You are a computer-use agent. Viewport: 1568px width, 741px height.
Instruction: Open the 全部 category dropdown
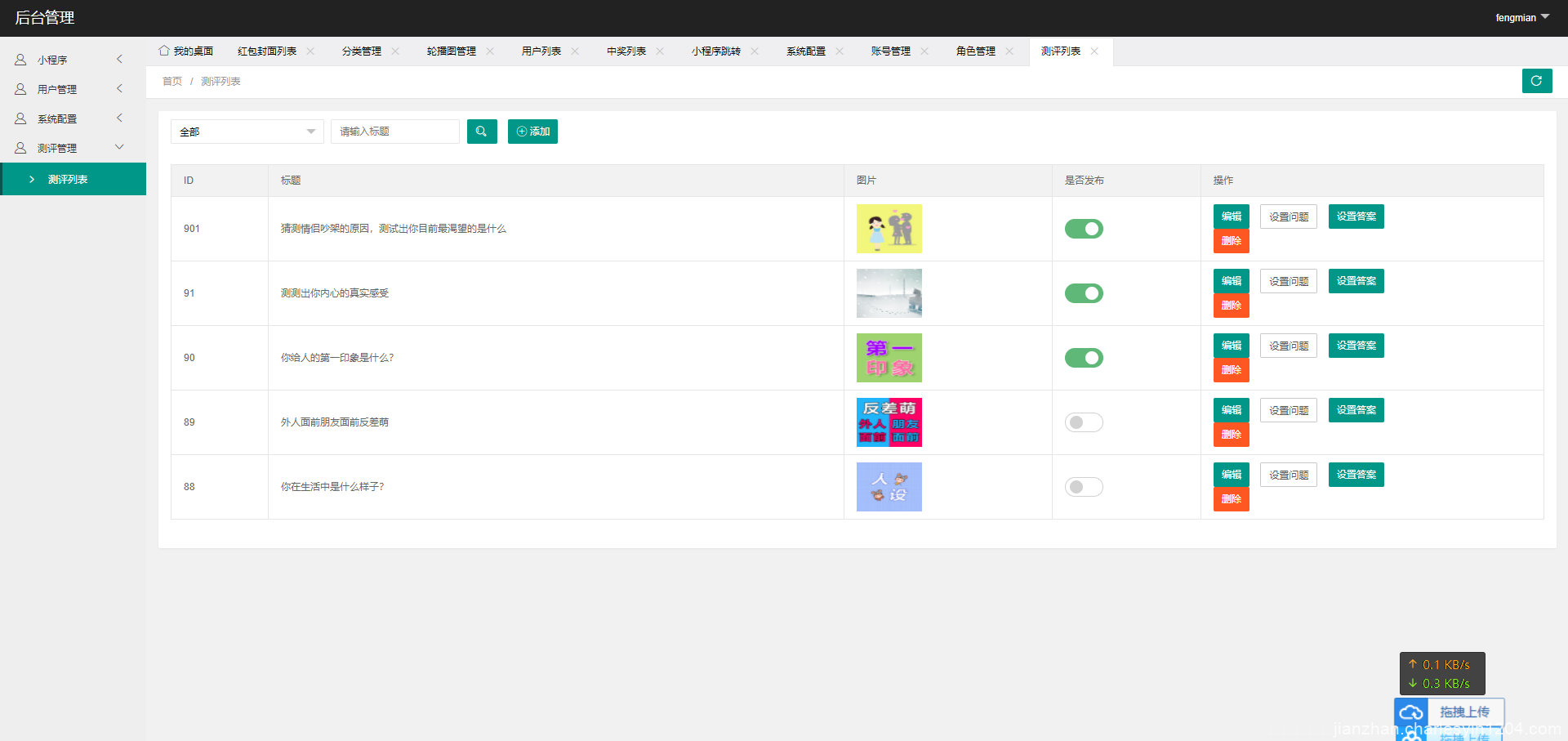point(247,132)
